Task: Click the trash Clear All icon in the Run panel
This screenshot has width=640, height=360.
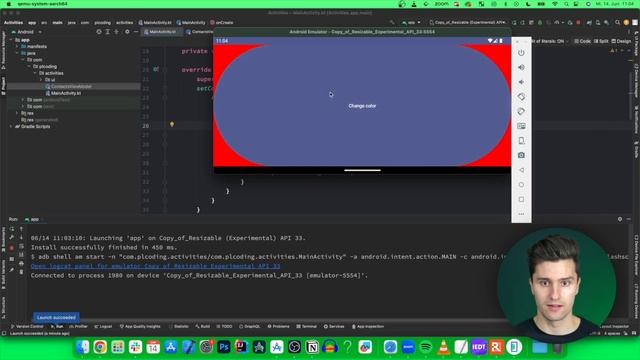Action: pos(21,272)
